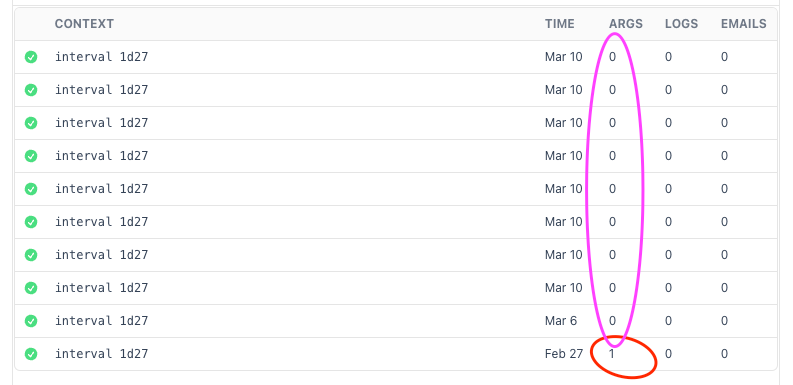Viewport: 793px width, 385px height.
Task: Click the Mar 10 time in first row
Action: tap(563, 57)
